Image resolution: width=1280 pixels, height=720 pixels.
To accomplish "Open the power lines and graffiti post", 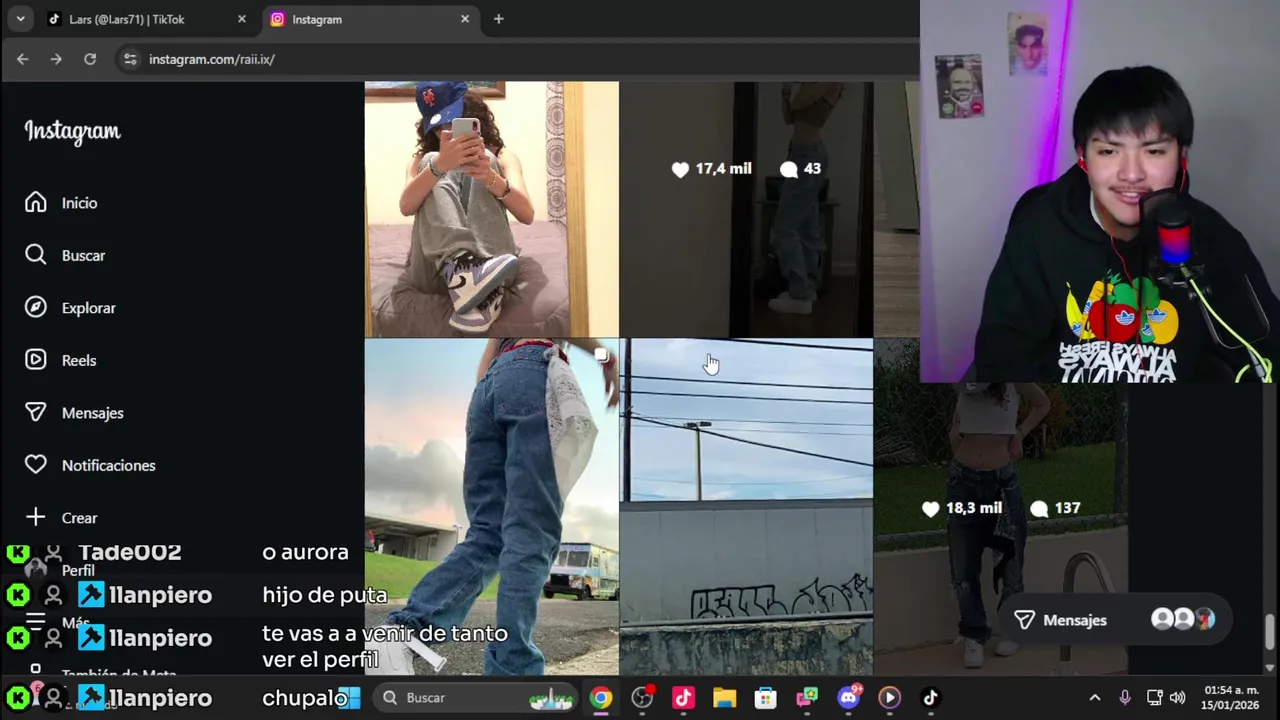I will pyautogui.click(x=746, y=507).
